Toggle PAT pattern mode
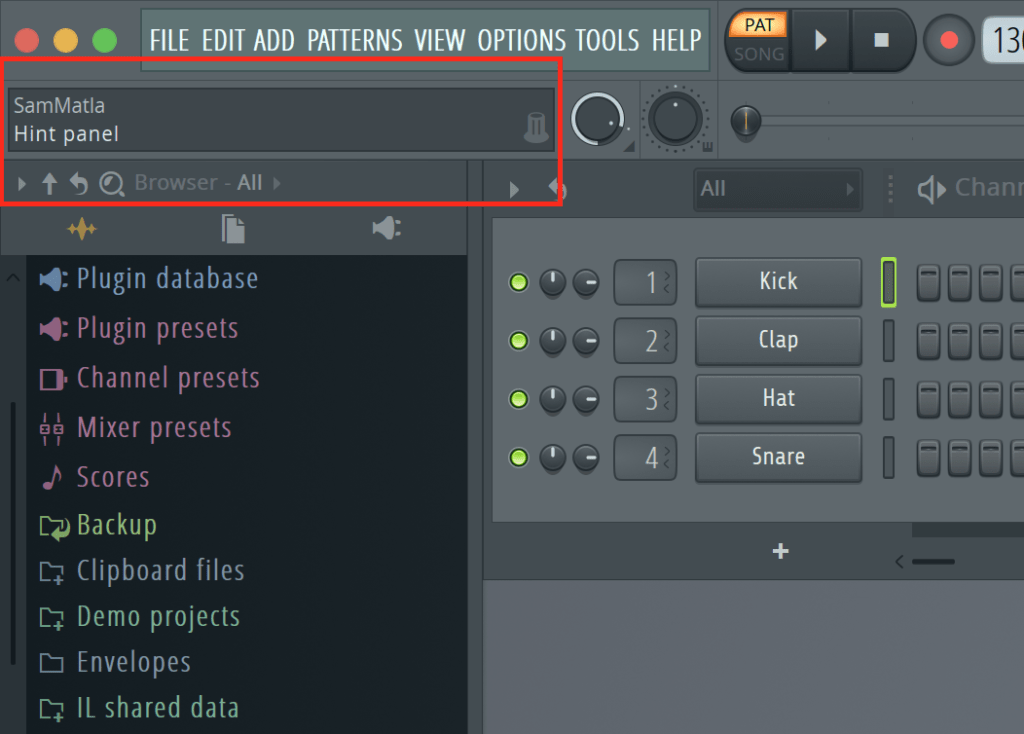This screenshot has height=734, width=1024. (759, 24)
